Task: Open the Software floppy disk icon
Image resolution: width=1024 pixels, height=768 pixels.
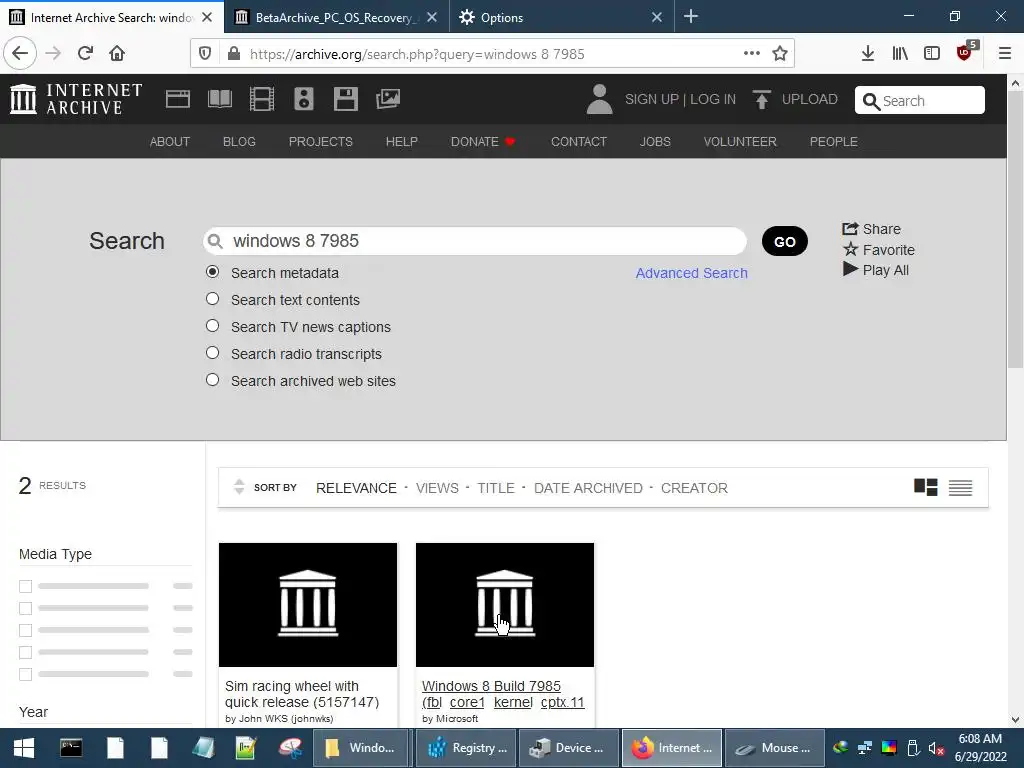Action: [x=345, y=99]
